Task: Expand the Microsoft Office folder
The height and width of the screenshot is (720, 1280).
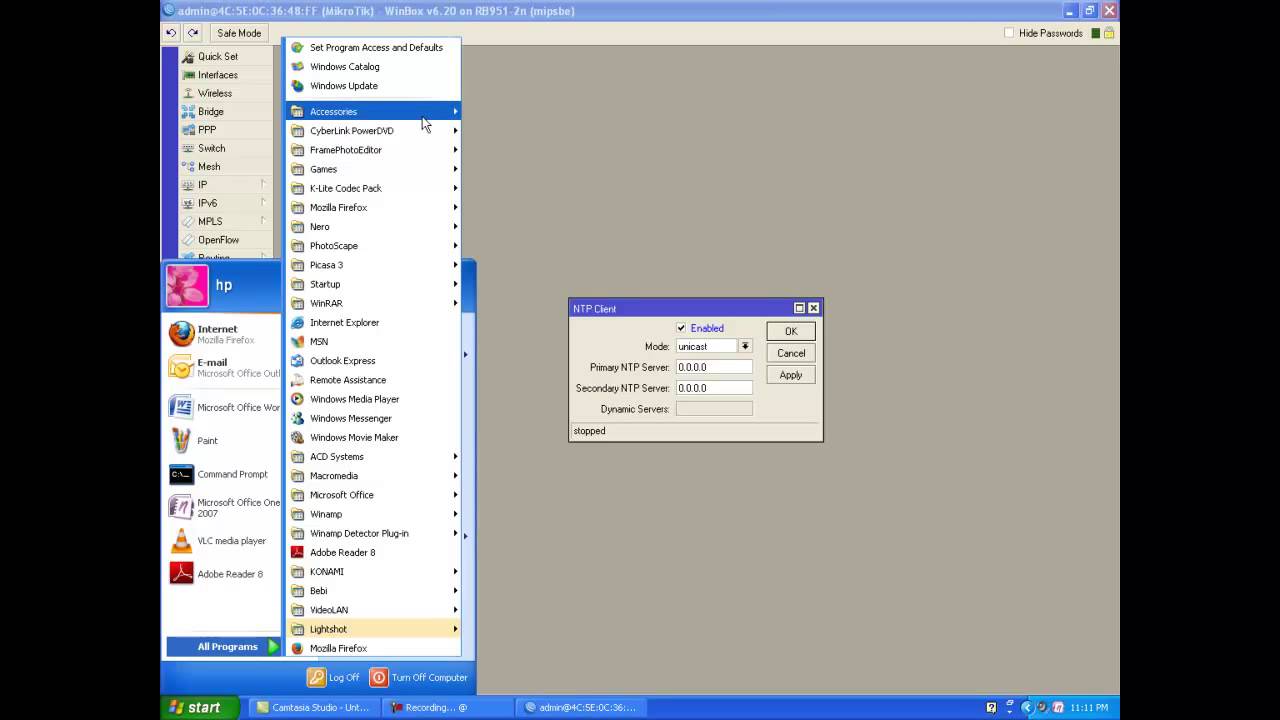Action: coord(373,495)
